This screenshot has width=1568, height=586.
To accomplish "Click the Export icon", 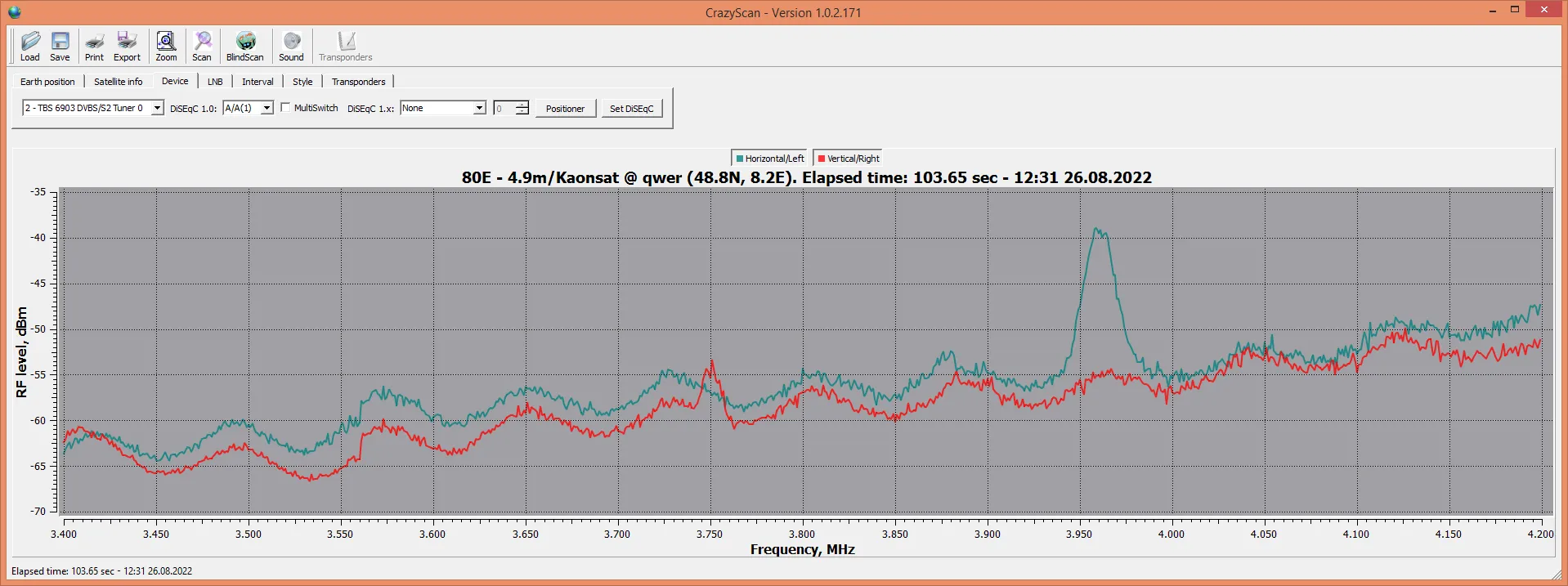I will pyautogui.click(x=127, y=47).
